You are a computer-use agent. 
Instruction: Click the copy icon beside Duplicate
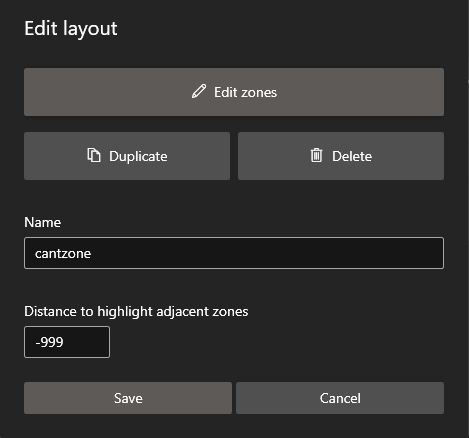tap(94, 155)
